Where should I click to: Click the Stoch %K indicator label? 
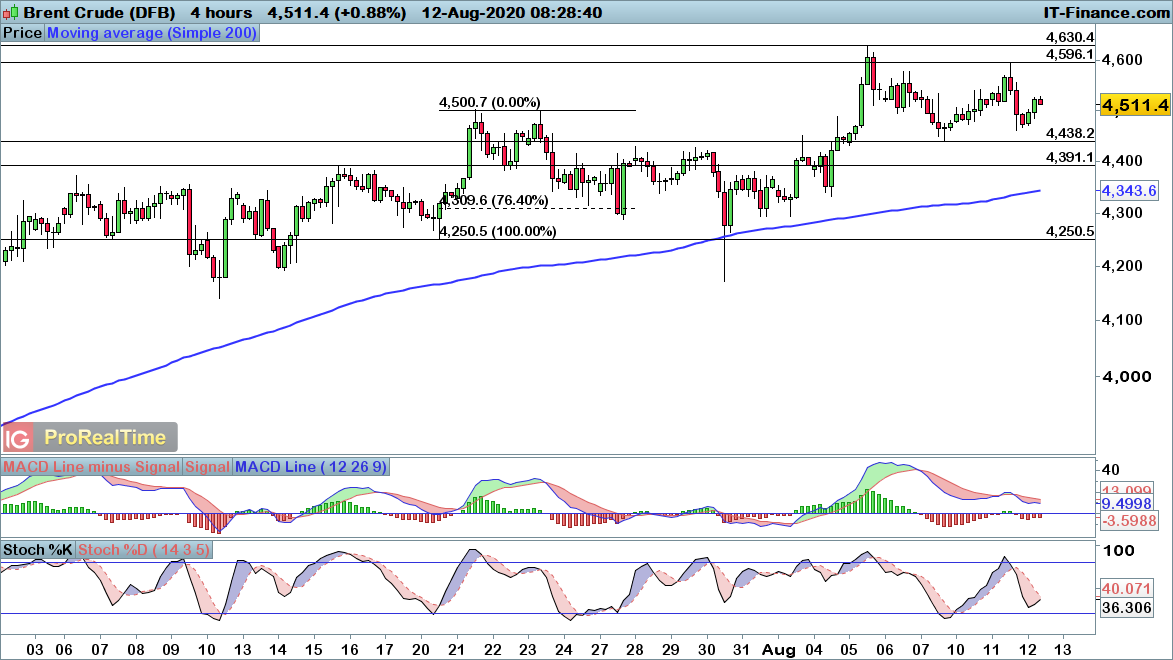point(38,550)
